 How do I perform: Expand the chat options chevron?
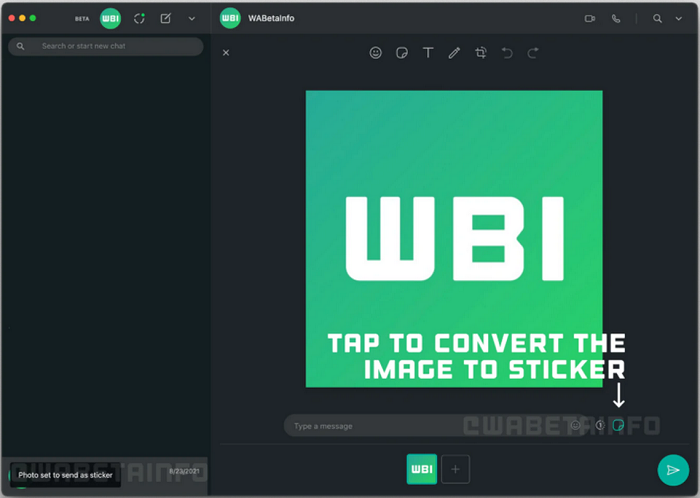pos(679,18)
